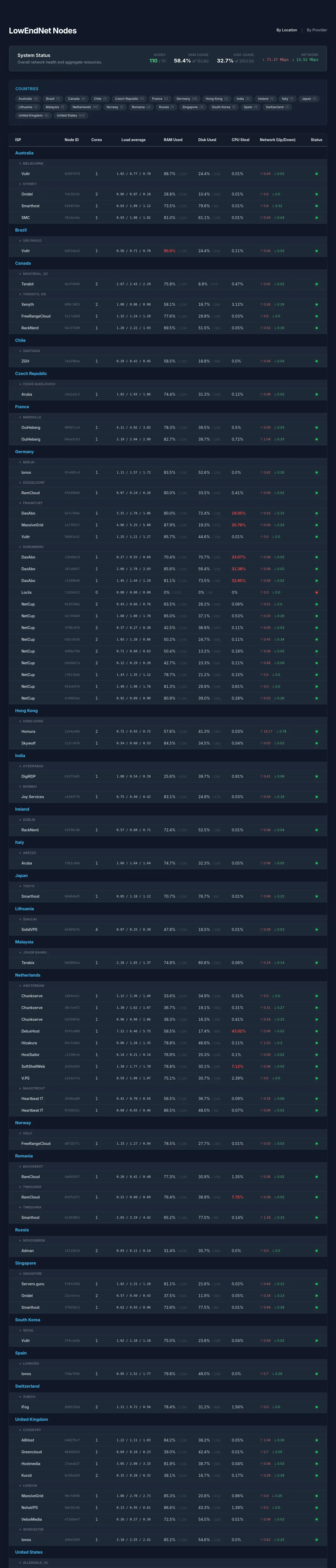Click the Network (Up/Down) column header
This screenshot has height=1568, width=336.
[x=277, y=140]
